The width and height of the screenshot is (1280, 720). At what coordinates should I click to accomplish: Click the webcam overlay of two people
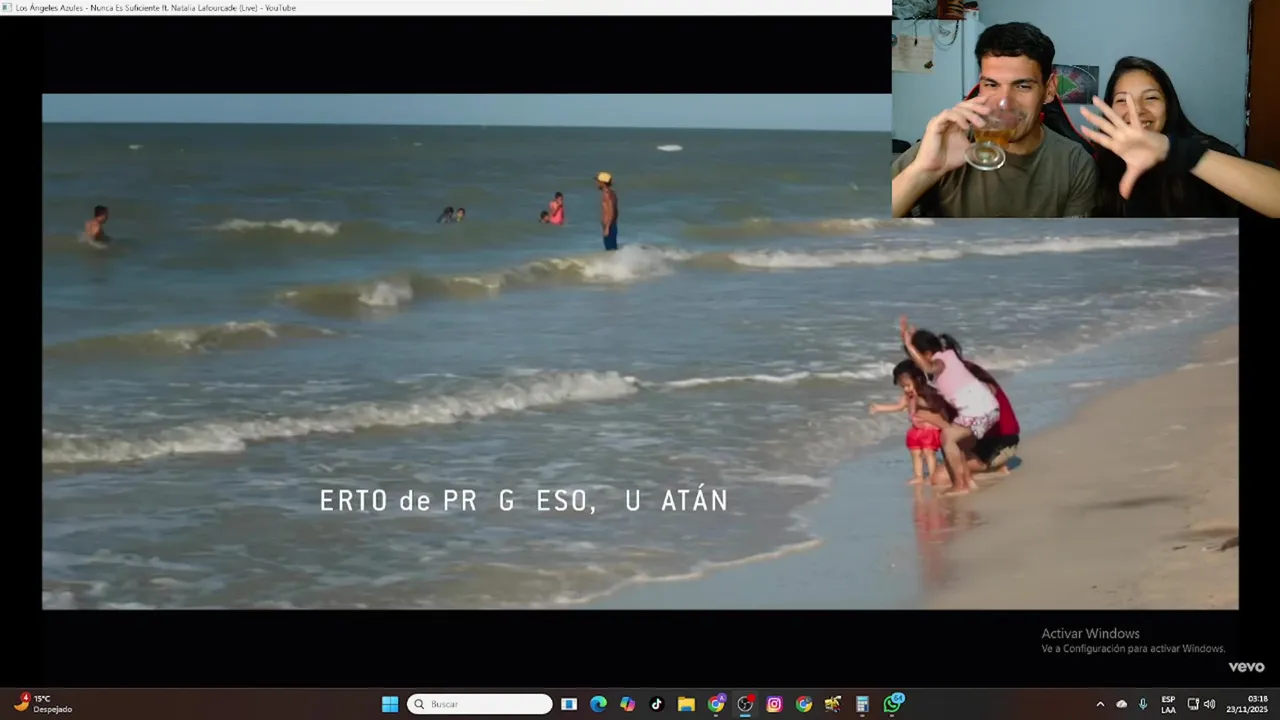point(1085,108)
